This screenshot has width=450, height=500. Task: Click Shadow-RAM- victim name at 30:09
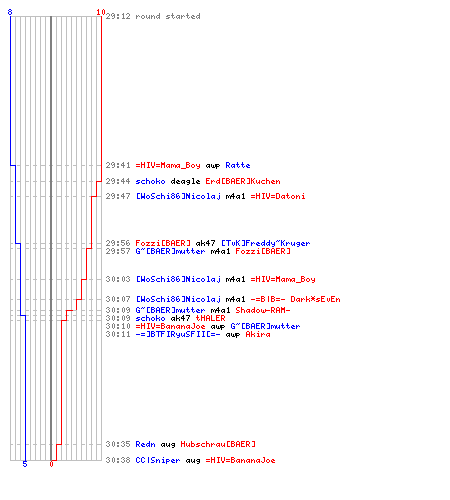263,310
